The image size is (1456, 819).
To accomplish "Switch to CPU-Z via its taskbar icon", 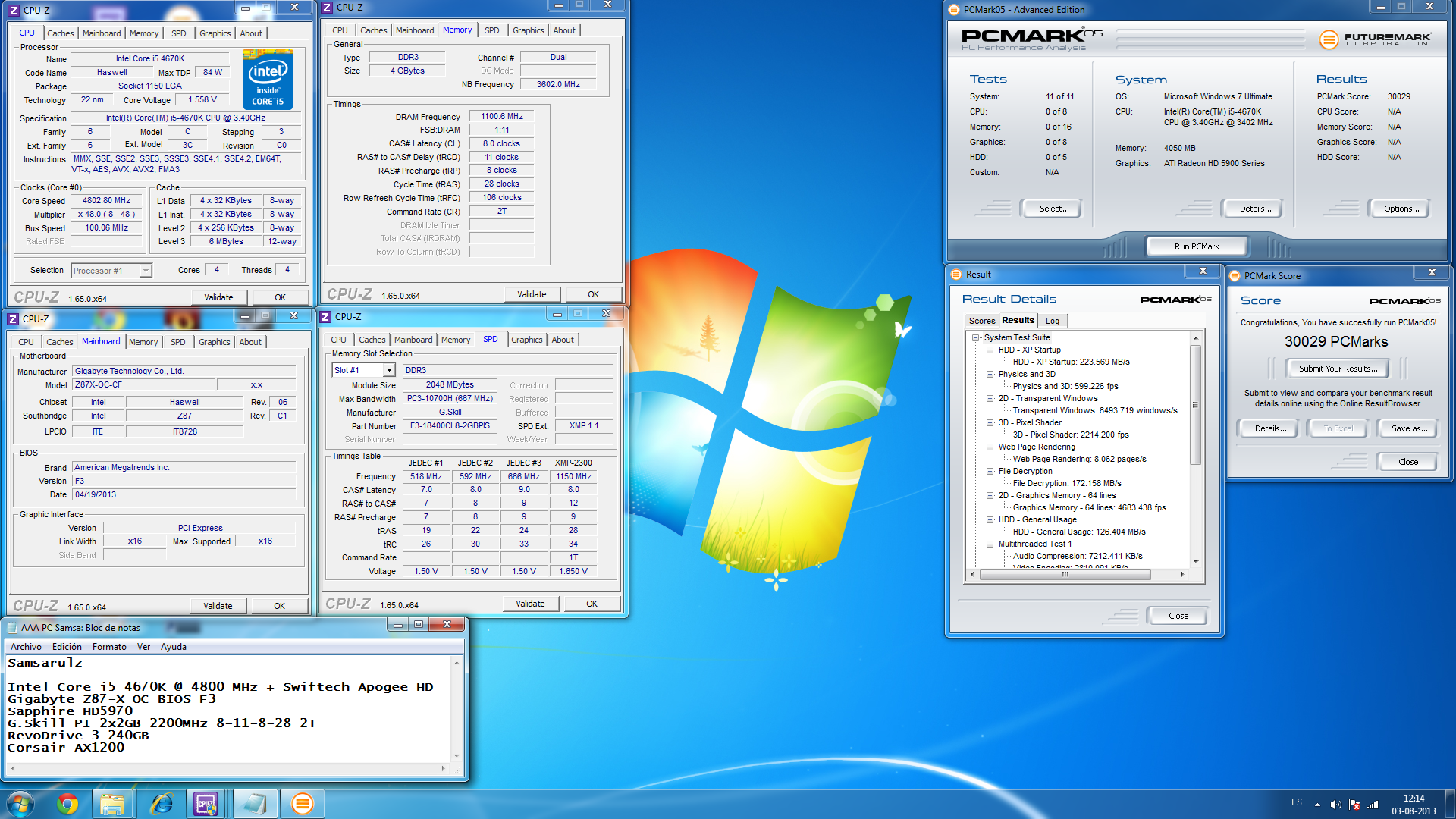I will click(x=206, y=804).
